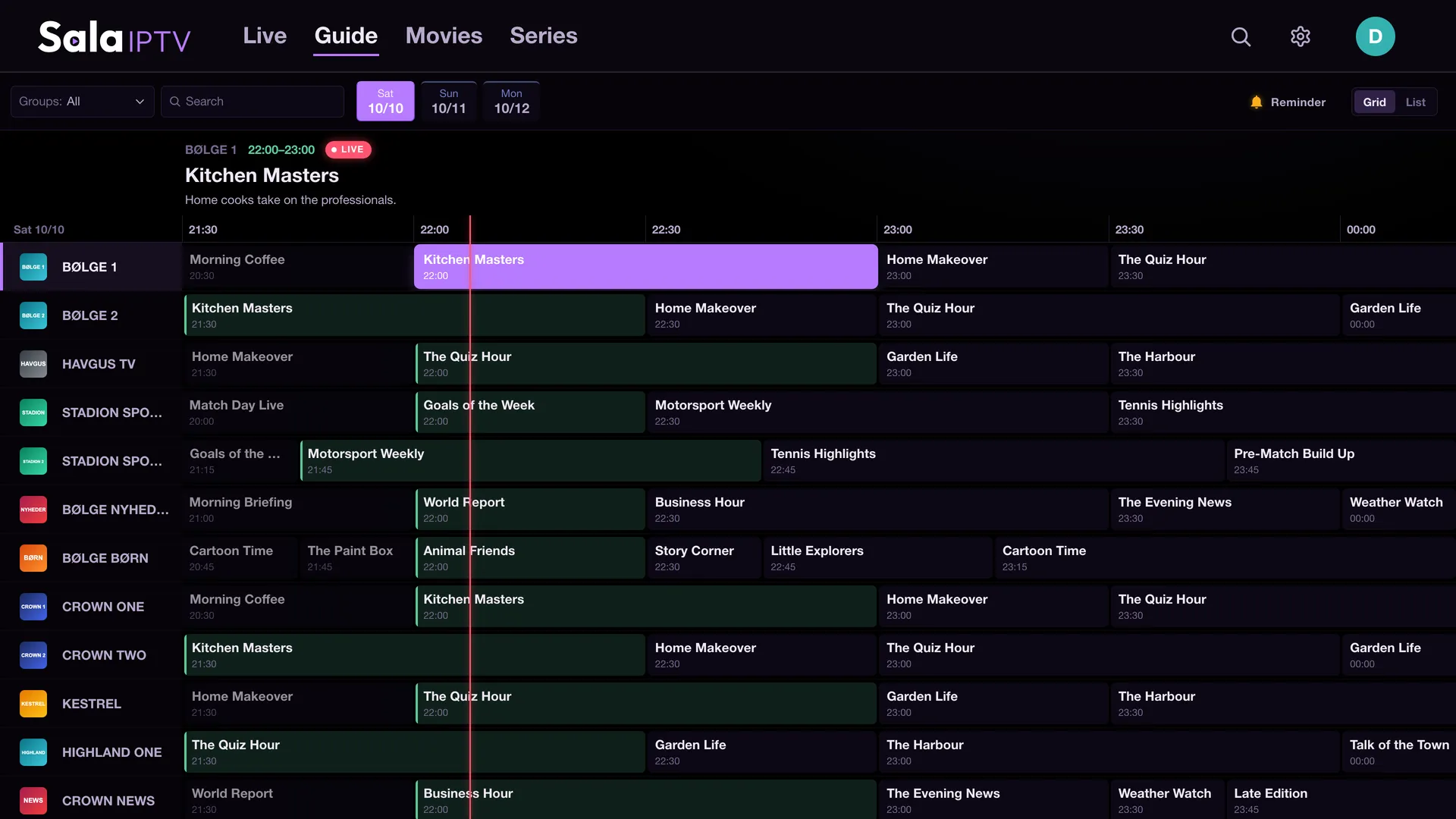Select Late Edition at 23:45
Viewport: 1456px width, 819px height.
tap(1341, 801)
